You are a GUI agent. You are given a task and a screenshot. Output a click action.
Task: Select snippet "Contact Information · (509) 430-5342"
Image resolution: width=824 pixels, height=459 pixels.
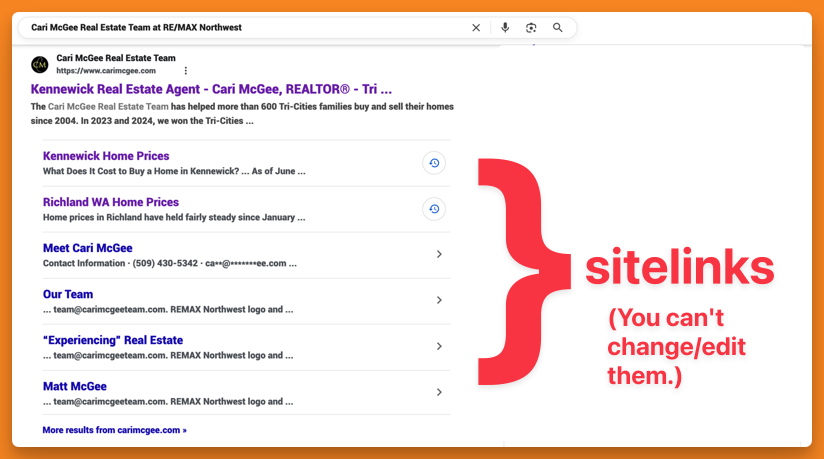click(120, 263)
